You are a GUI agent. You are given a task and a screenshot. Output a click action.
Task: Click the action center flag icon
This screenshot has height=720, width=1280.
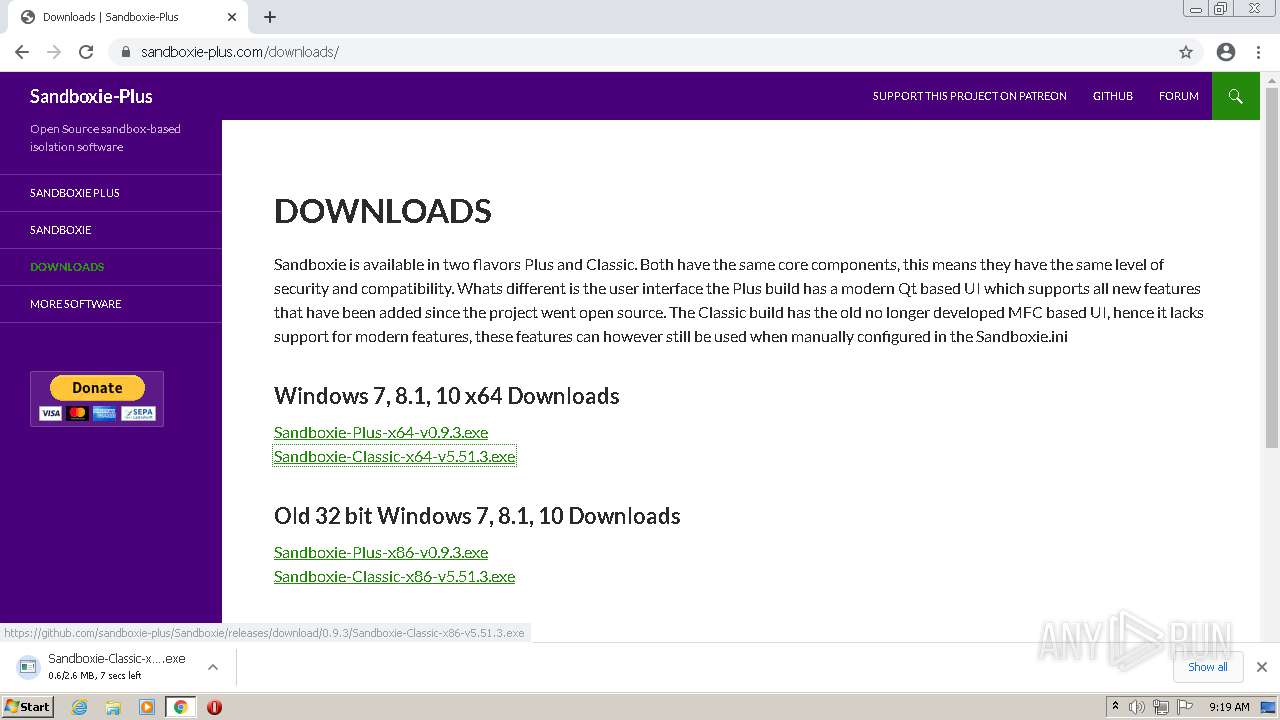pyautogui.click(x=1185, y=707)
